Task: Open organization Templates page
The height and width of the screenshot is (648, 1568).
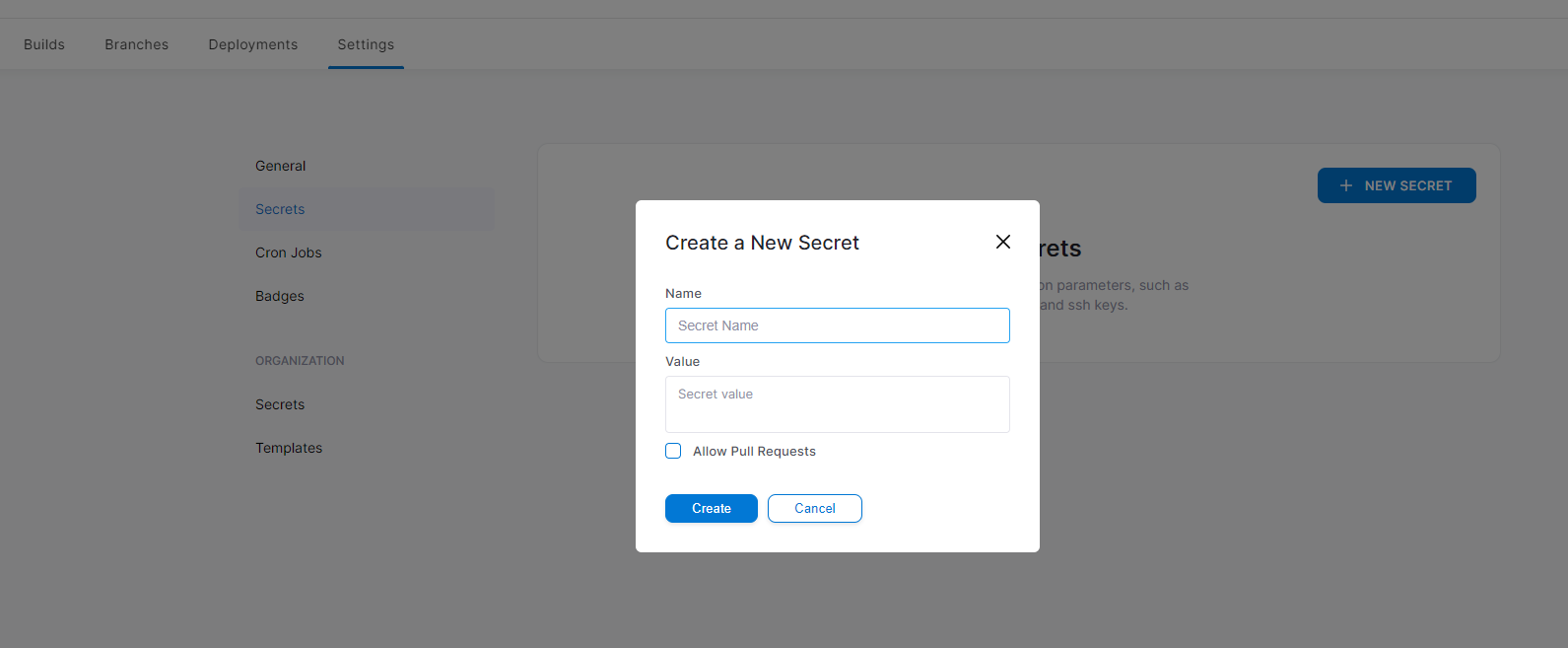Action: pyautogui.click(x=289, y=448)
